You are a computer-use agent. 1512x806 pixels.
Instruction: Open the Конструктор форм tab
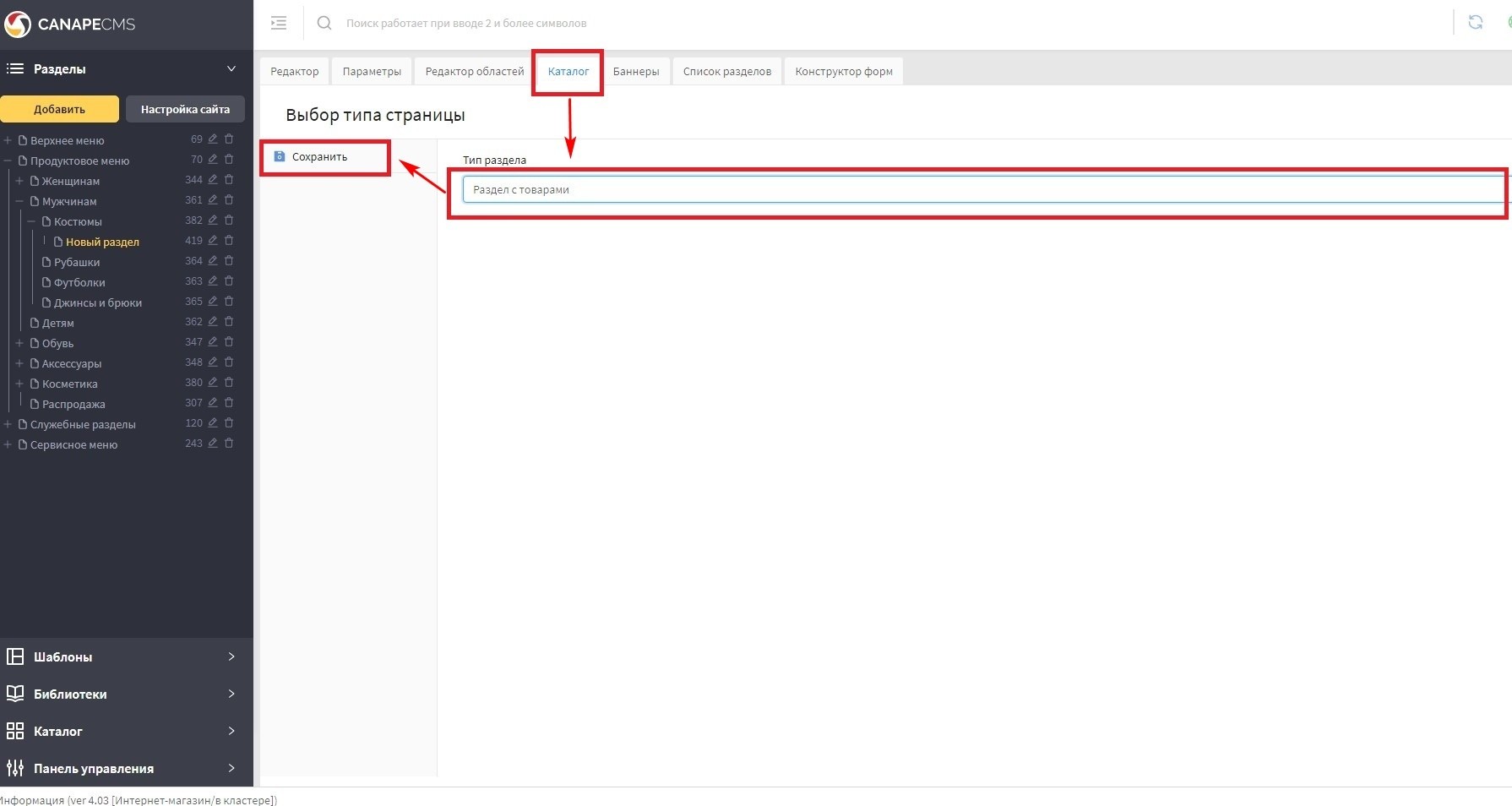pos(843,72)
